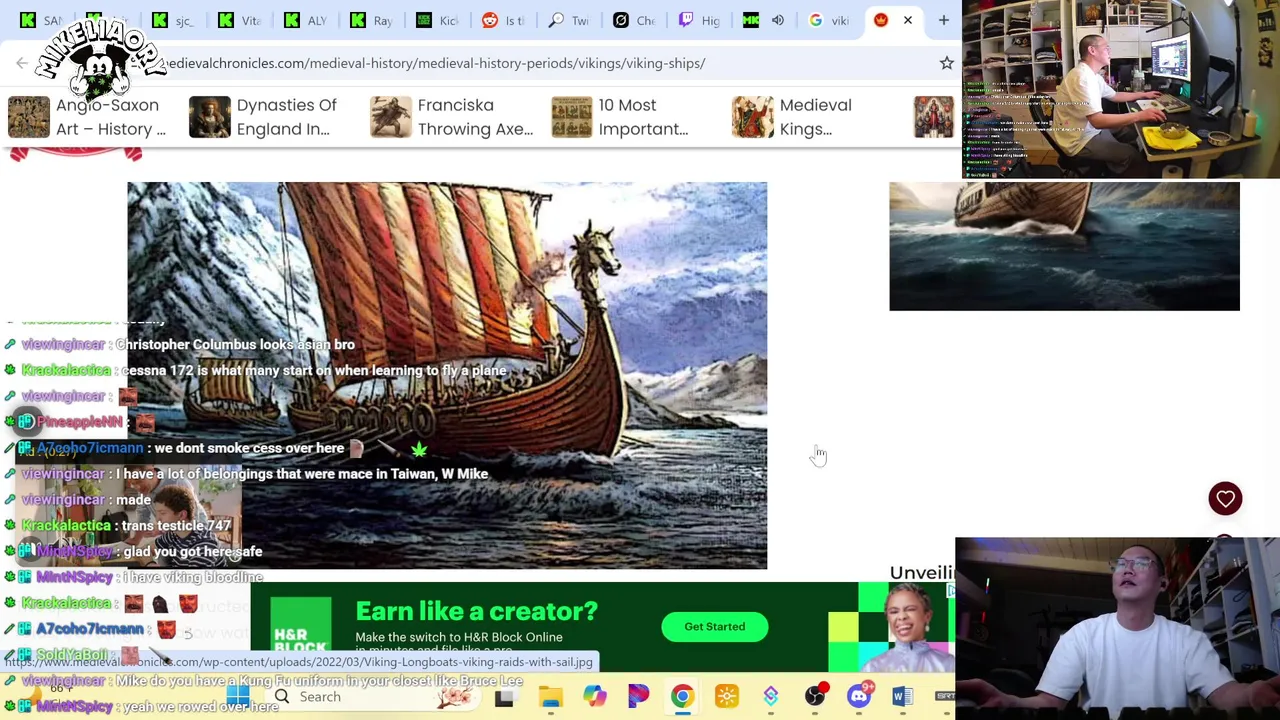Mute the audio-playing MK tab
This screenshot has height=720, width=1280.
[x=777, y=20]
